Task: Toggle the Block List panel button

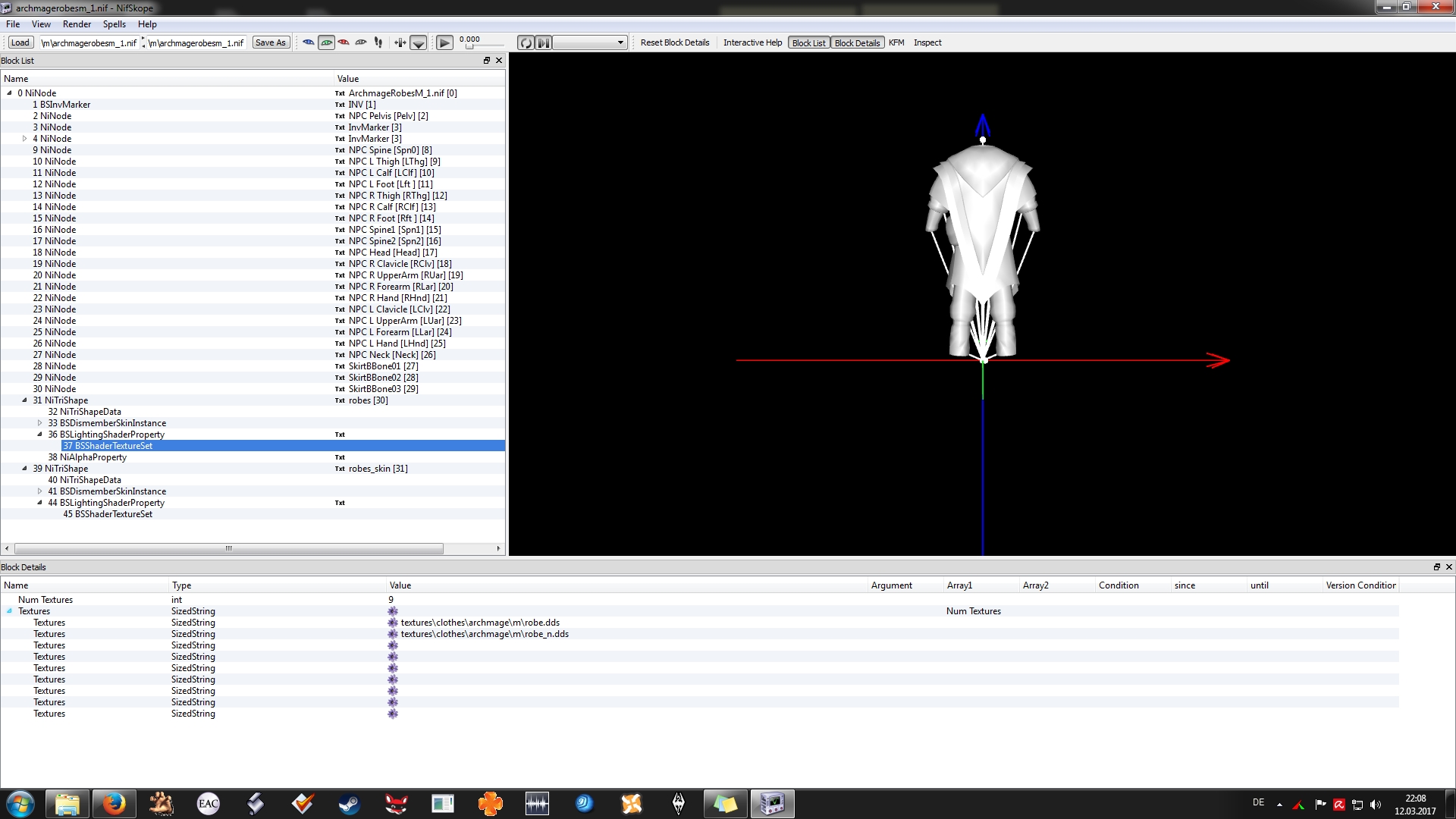Action: click(x=808, y=42)
